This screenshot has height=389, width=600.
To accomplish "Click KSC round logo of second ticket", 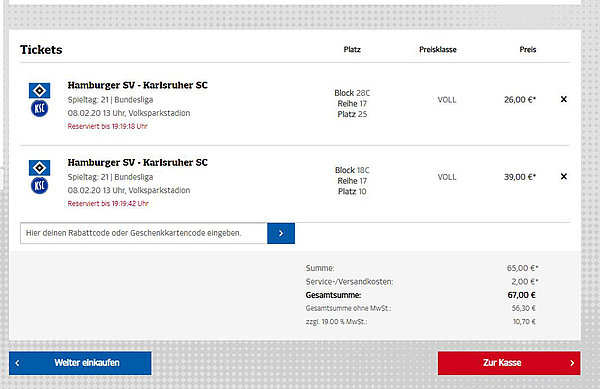I will (39, 186).
